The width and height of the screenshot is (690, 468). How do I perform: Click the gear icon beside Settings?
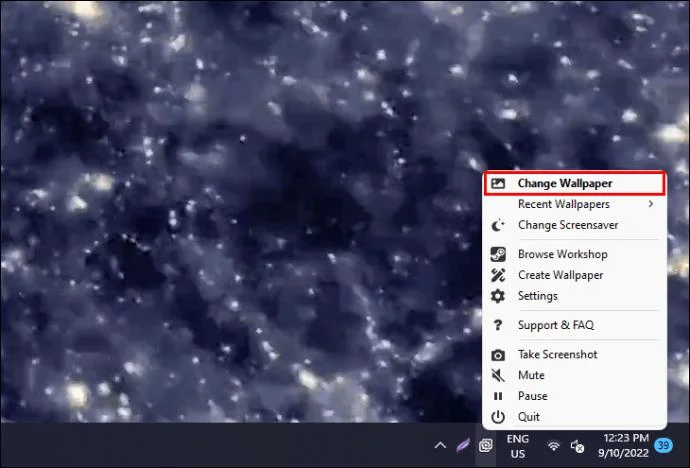click(x=498, y=296)
